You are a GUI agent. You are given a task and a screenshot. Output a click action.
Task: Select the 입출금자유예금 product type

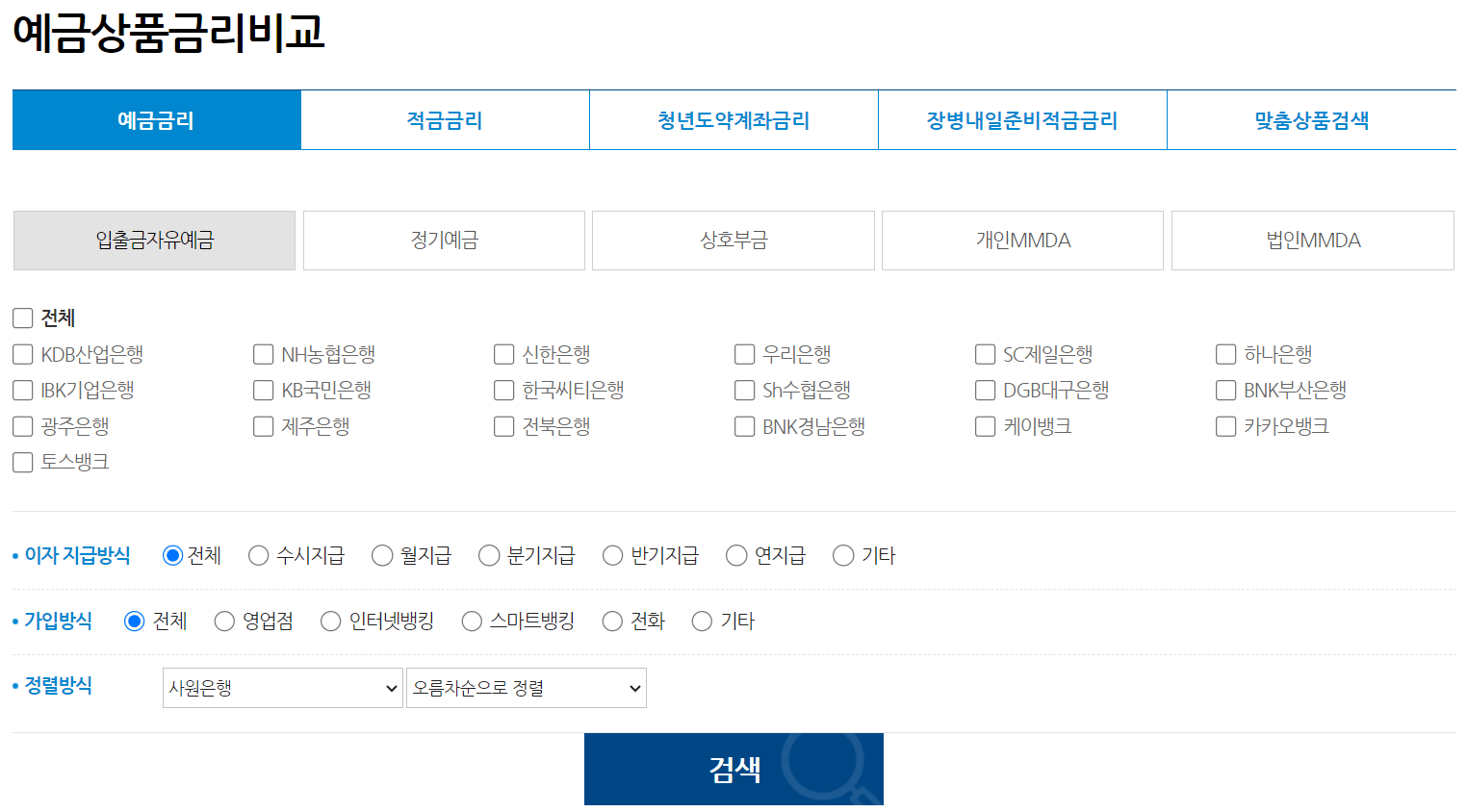point(154,241)
